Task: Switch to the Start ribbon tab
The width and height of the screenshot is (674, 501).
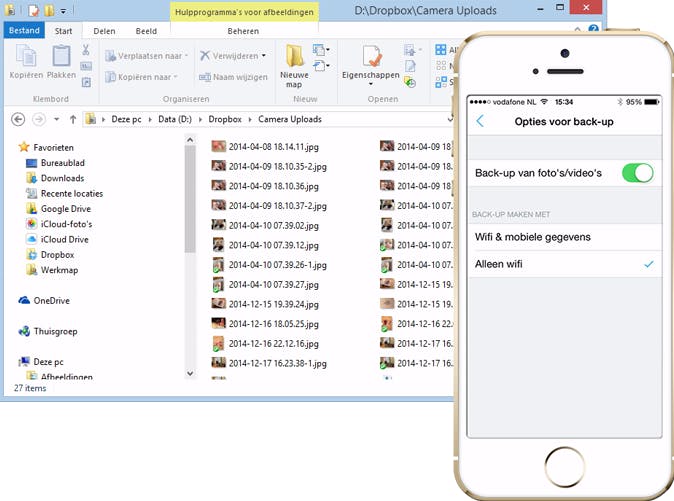Action: click(x=63, y=31)
